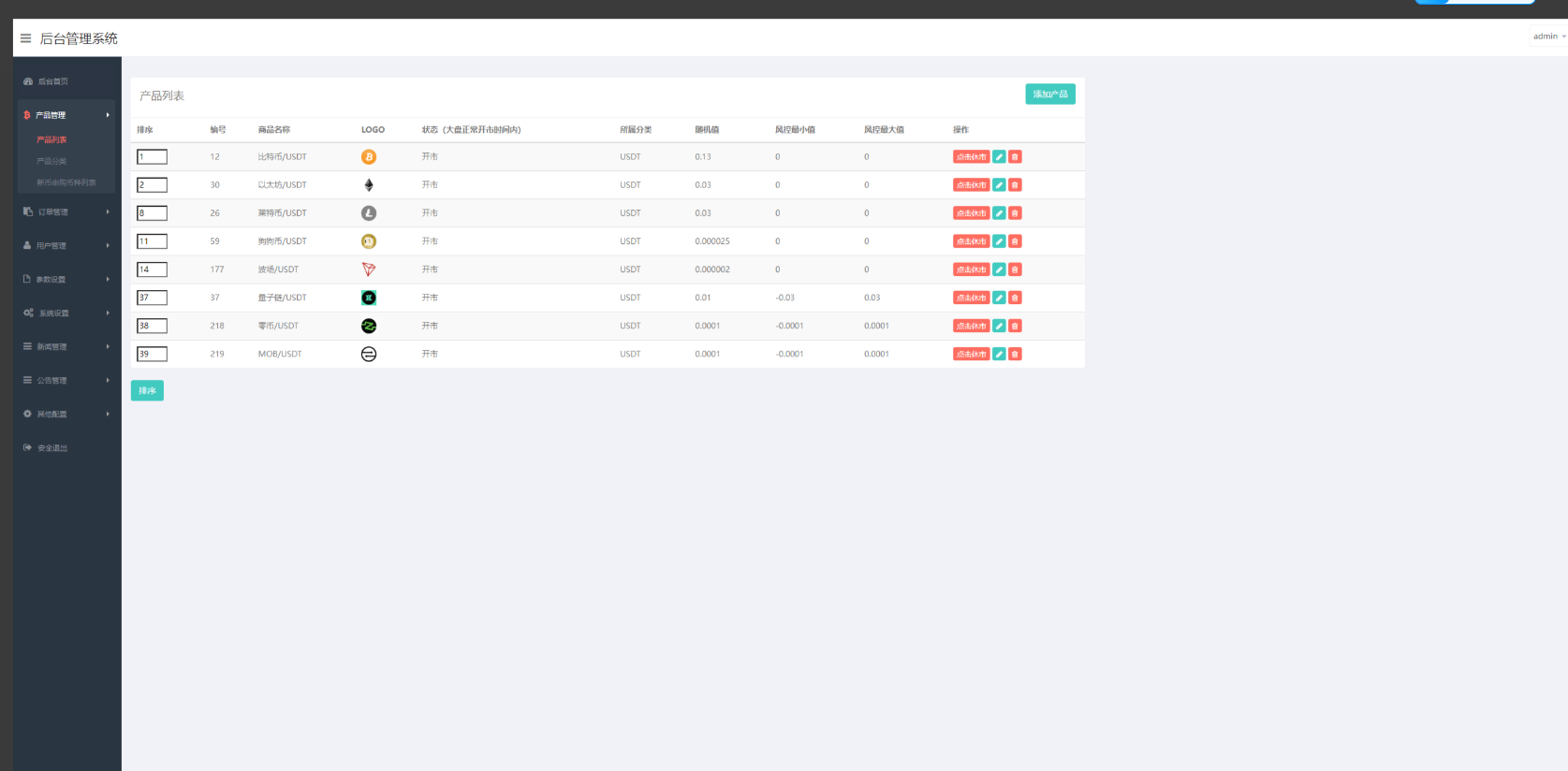Expand the 用户管理 sidebar section

66,246
